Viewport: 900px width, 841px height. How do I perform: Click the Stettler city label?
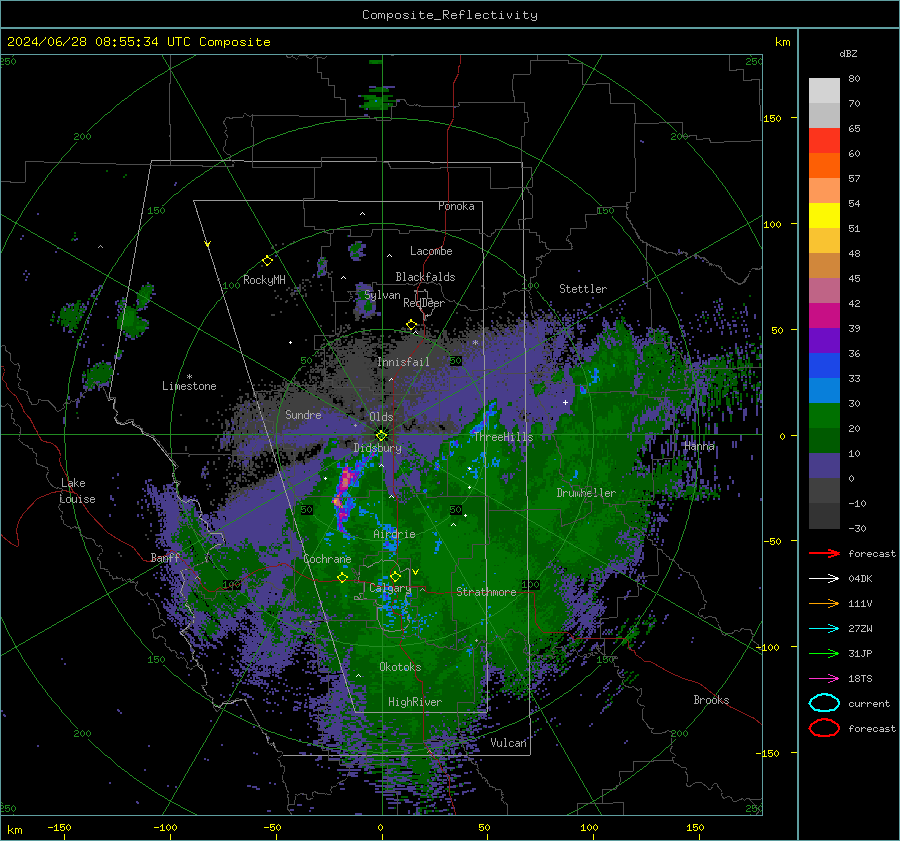583,289
